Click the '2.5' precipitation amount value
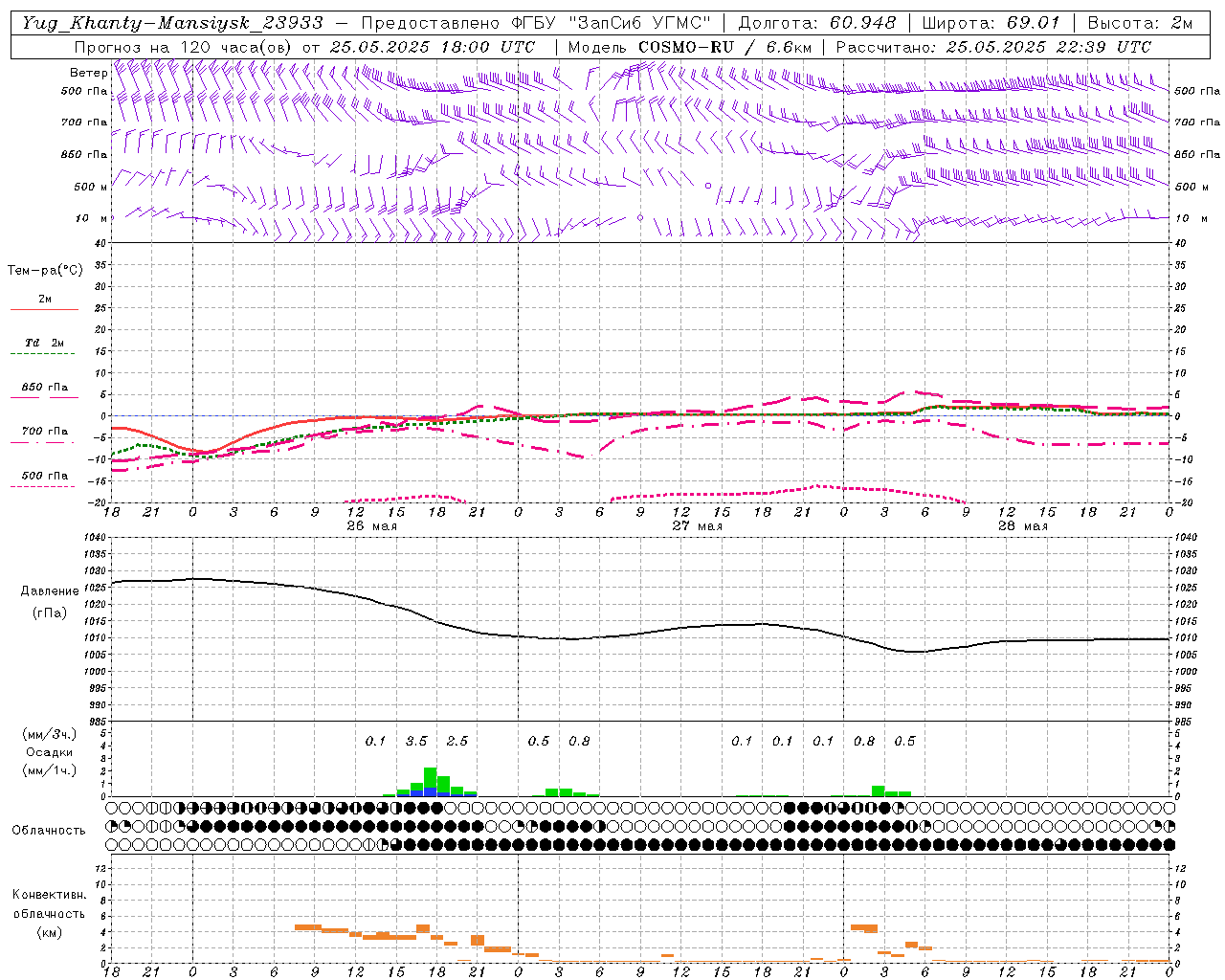Image resolution: width=1225 pixels, height=980 pixels. tap(457, 741)
